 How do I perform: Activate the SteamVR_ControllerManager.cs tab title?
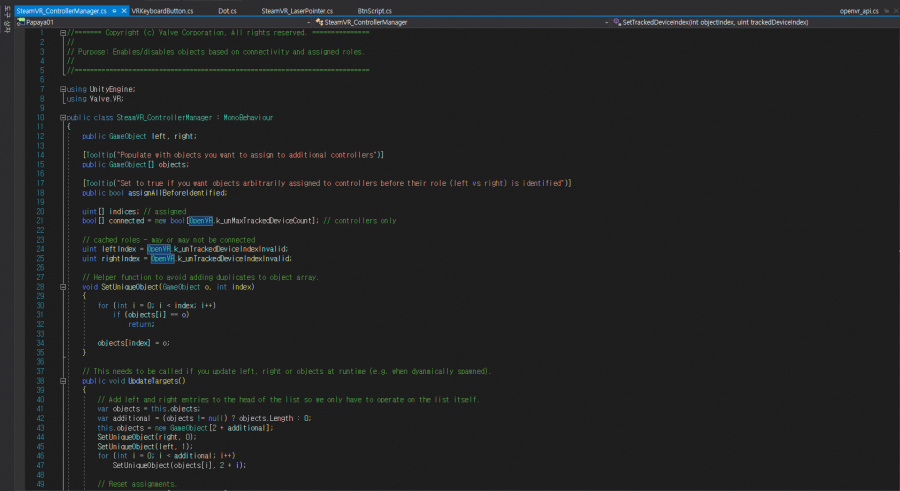(61, 11)
